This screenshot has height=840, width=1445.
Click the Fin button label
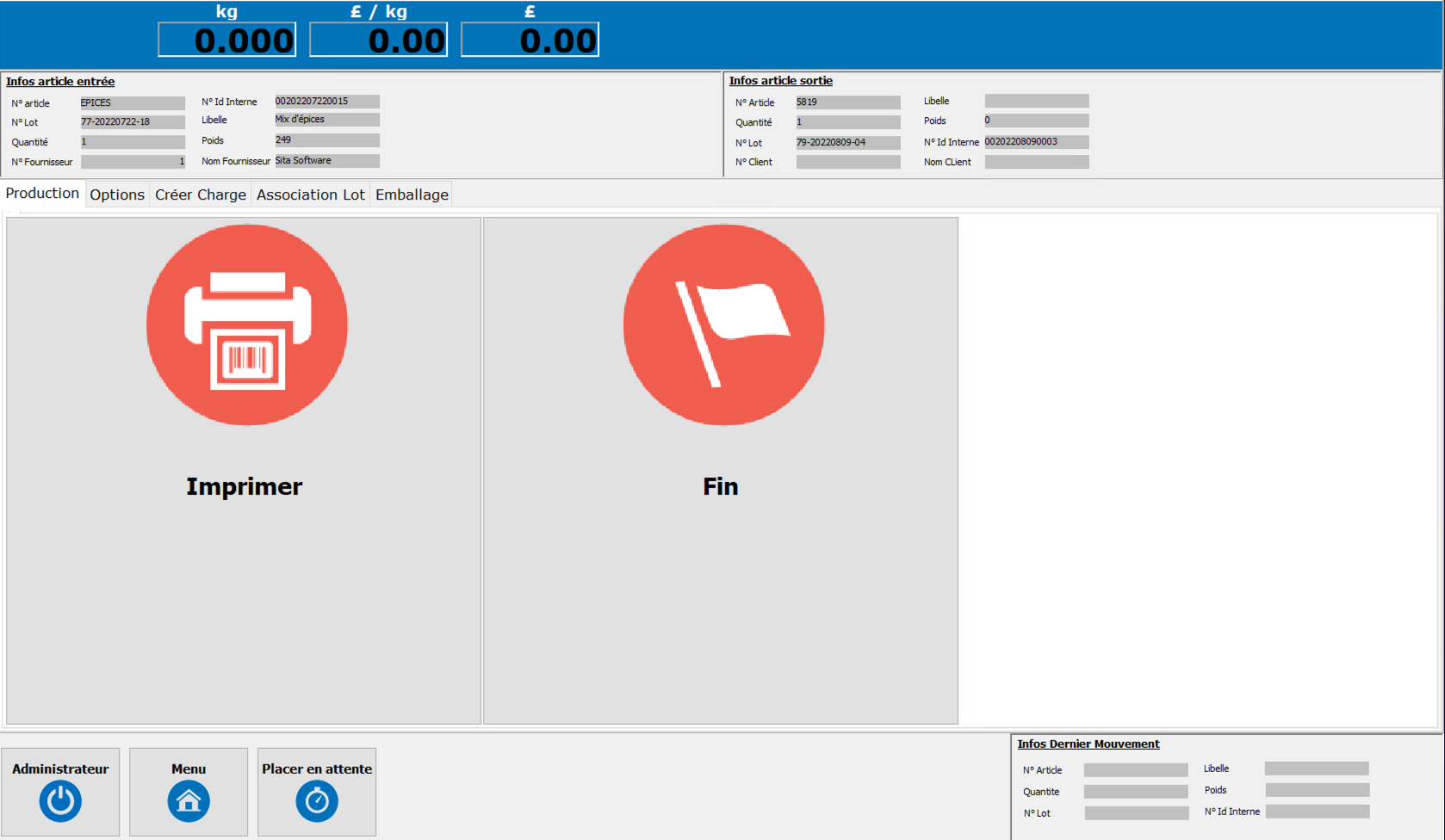coord(721,486)
